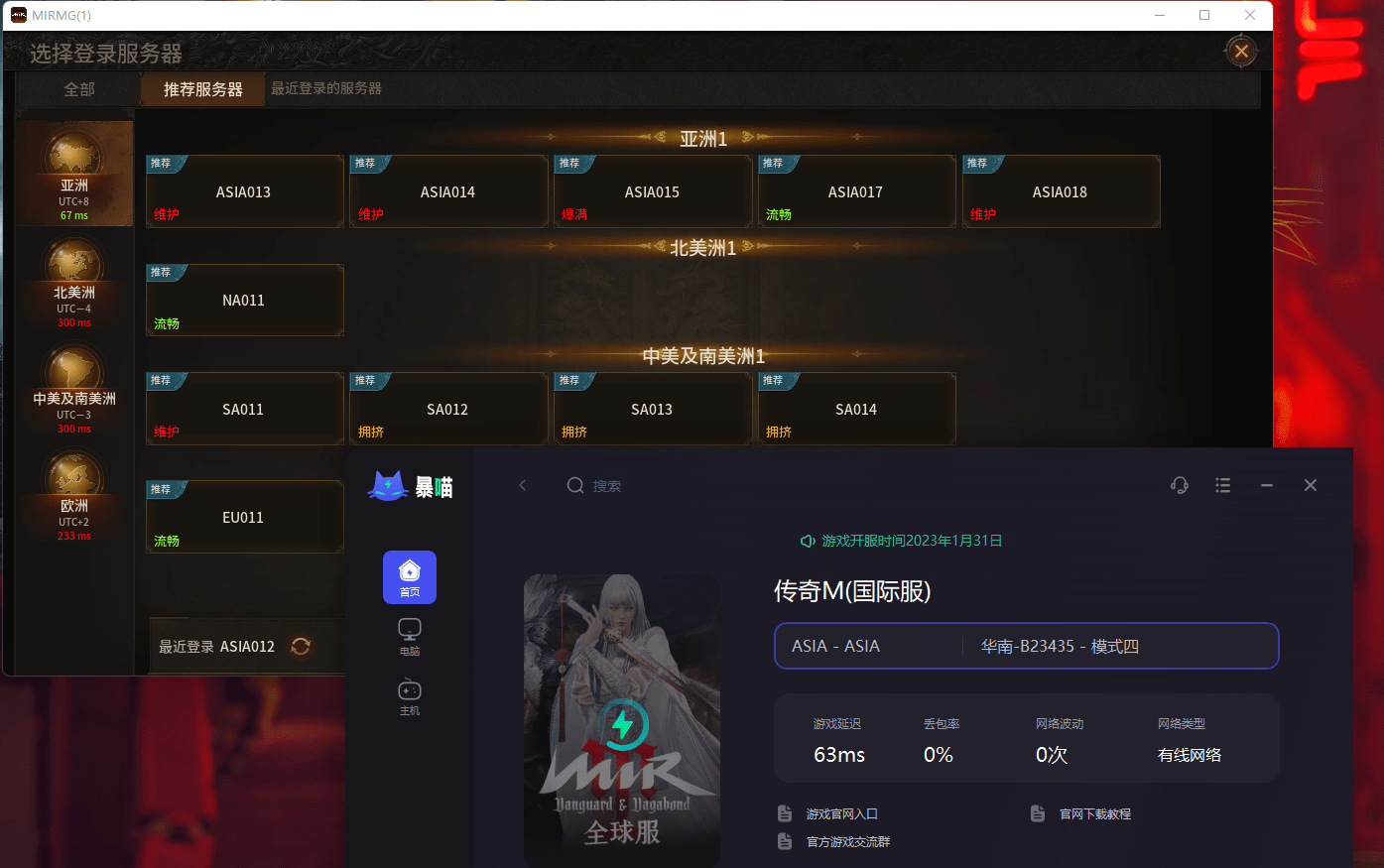Click the 63ms game latency value
1384x868 pixels.
tap(839, 755)
